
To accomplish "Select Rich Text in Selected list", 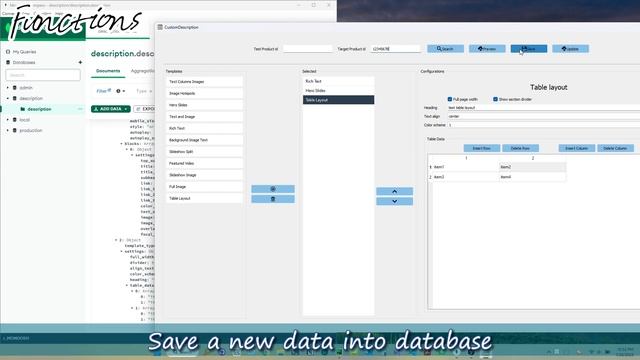I will tap(338, 81).
